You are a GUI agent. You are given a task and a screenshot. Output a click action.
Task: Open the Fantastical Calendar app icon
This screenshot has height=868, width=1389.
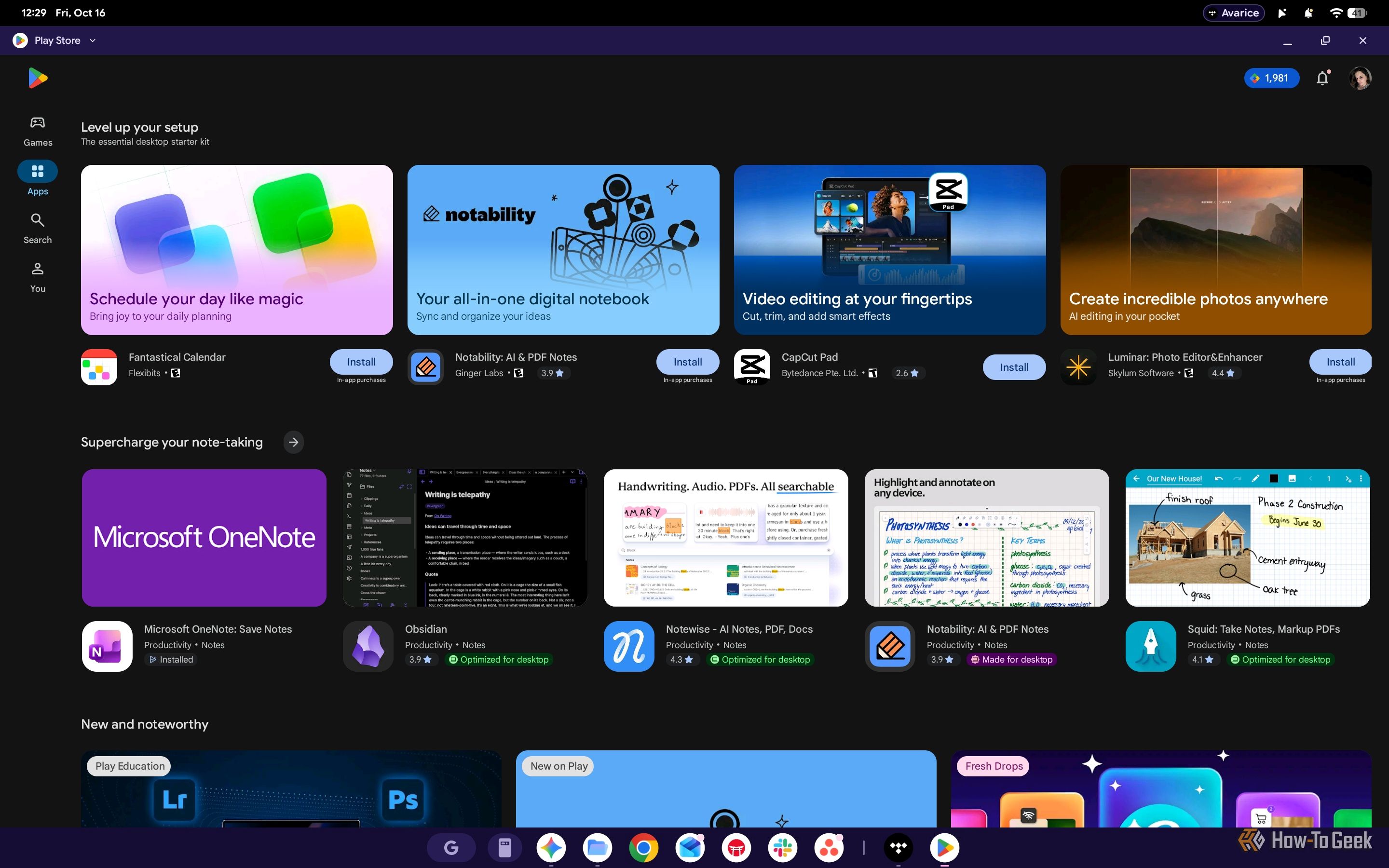click(x=99, y=367)
